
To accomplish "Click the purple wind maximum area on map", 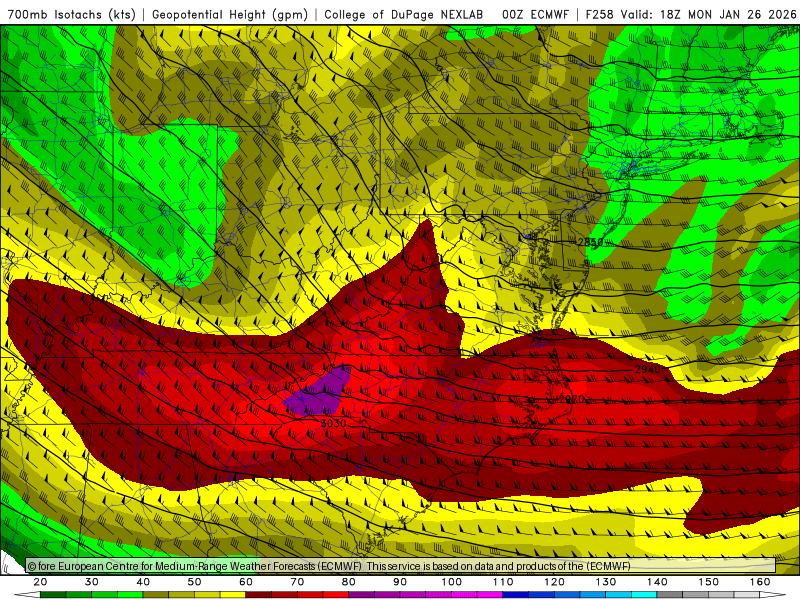I will pos(320,392).
